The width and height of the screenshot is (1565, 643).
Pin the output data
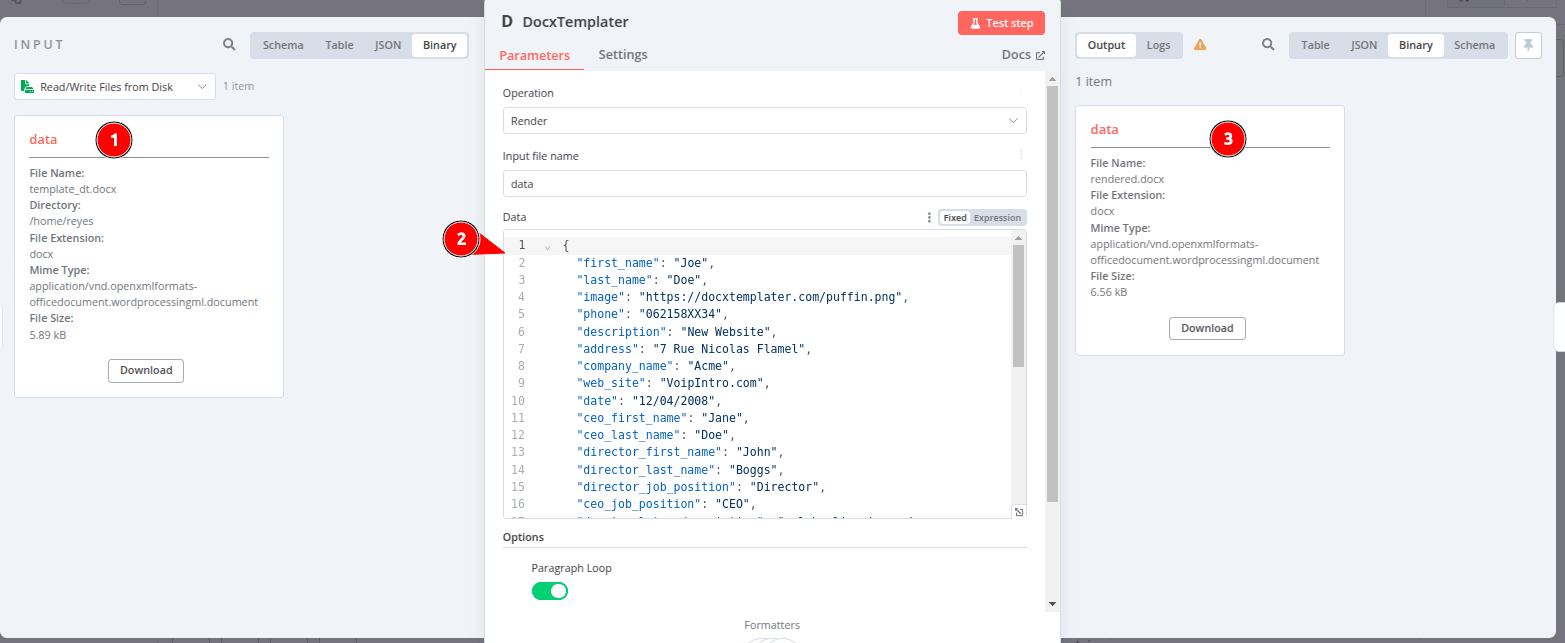[1528, 45]
